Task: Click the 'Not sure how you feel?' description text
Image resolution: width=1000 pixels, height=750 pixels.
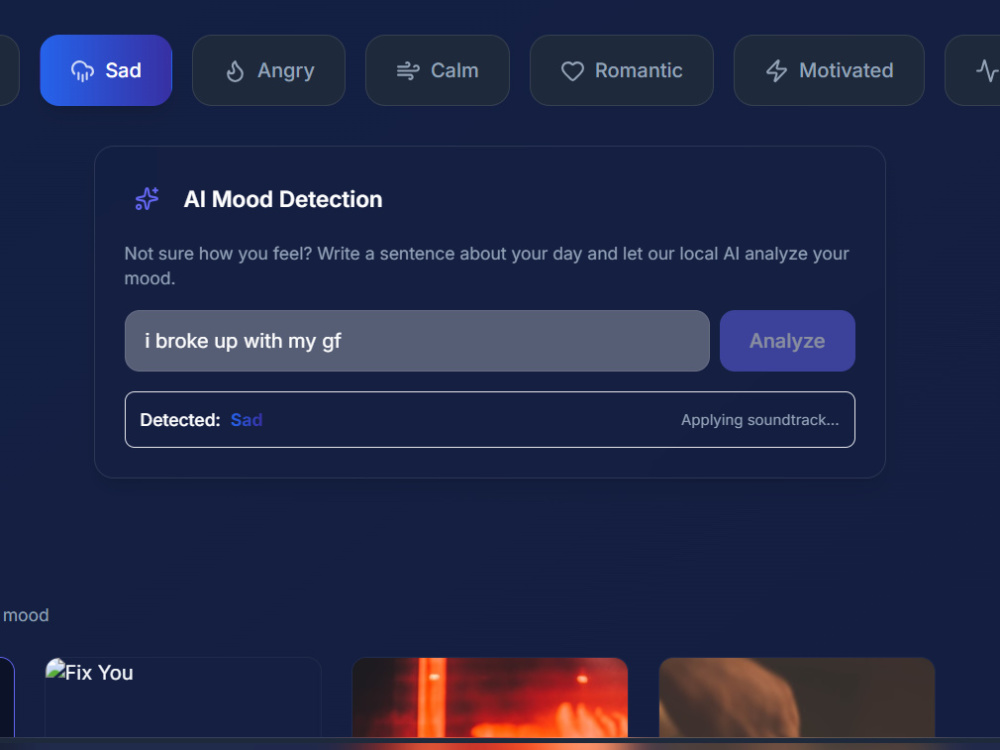Action: click(487, 266)
